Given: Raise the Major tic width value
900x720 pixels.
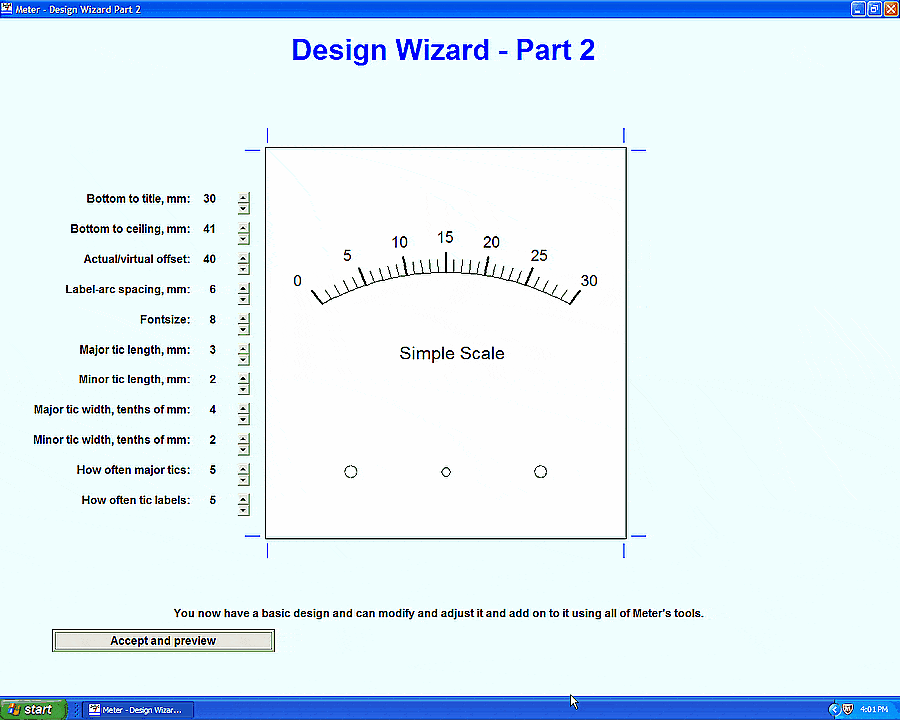Looking at the screenshot, I should [243, 408].
